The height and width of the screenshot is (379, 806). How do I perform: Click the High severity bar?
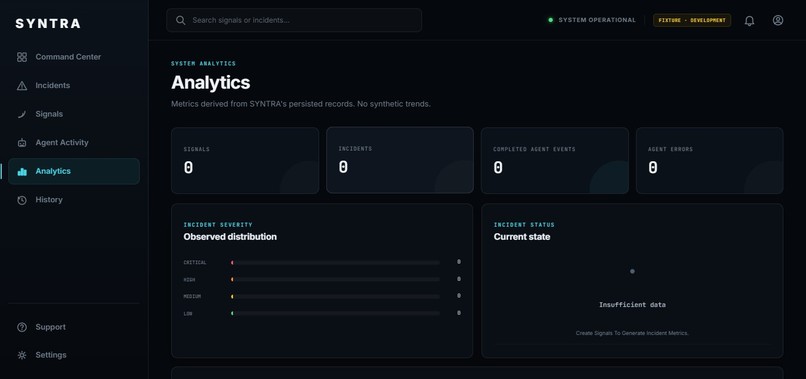pyautogui.click(x=335, y=280)
